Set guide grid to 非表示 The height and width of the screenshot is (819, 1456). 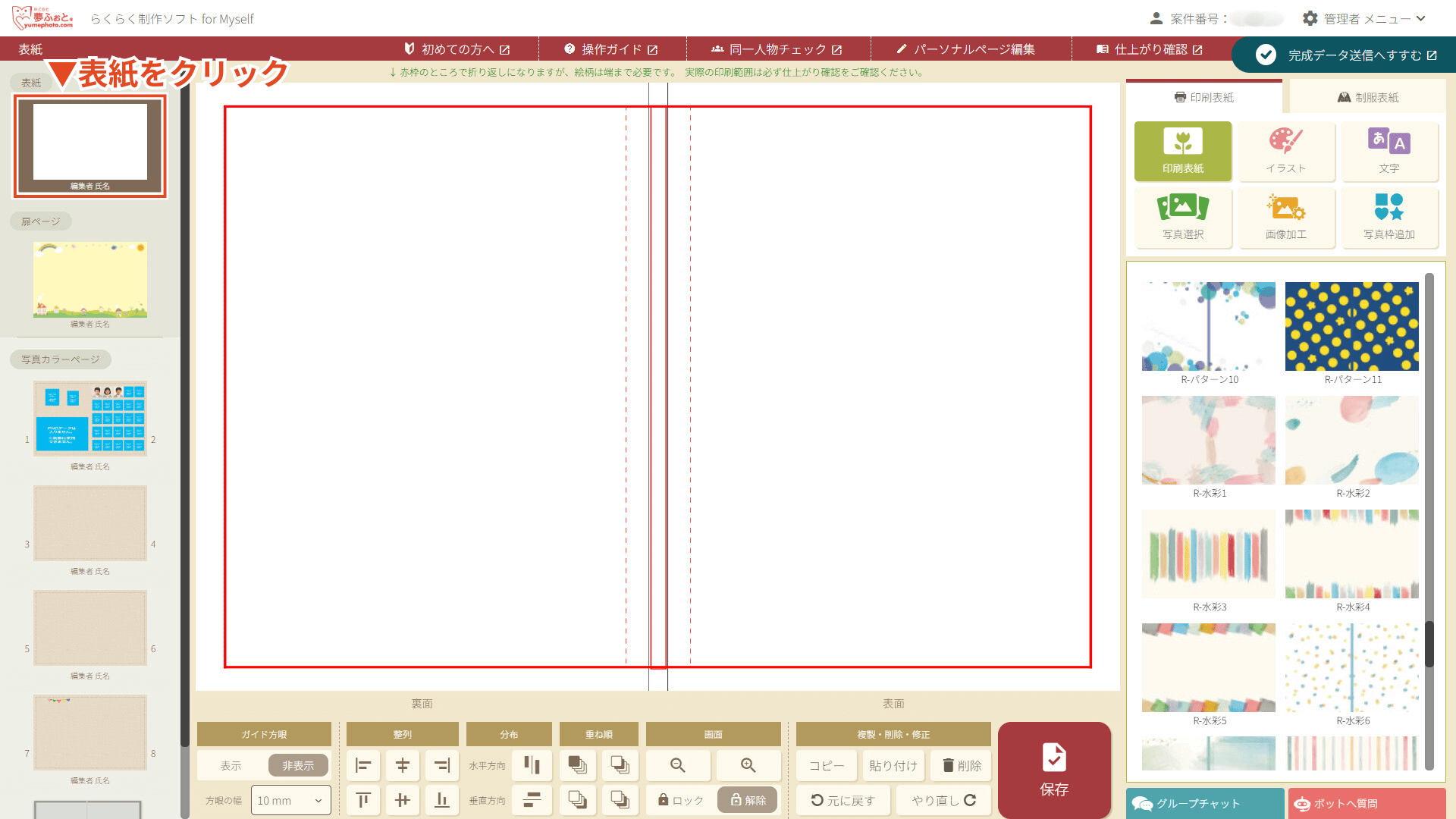point(298,766)
